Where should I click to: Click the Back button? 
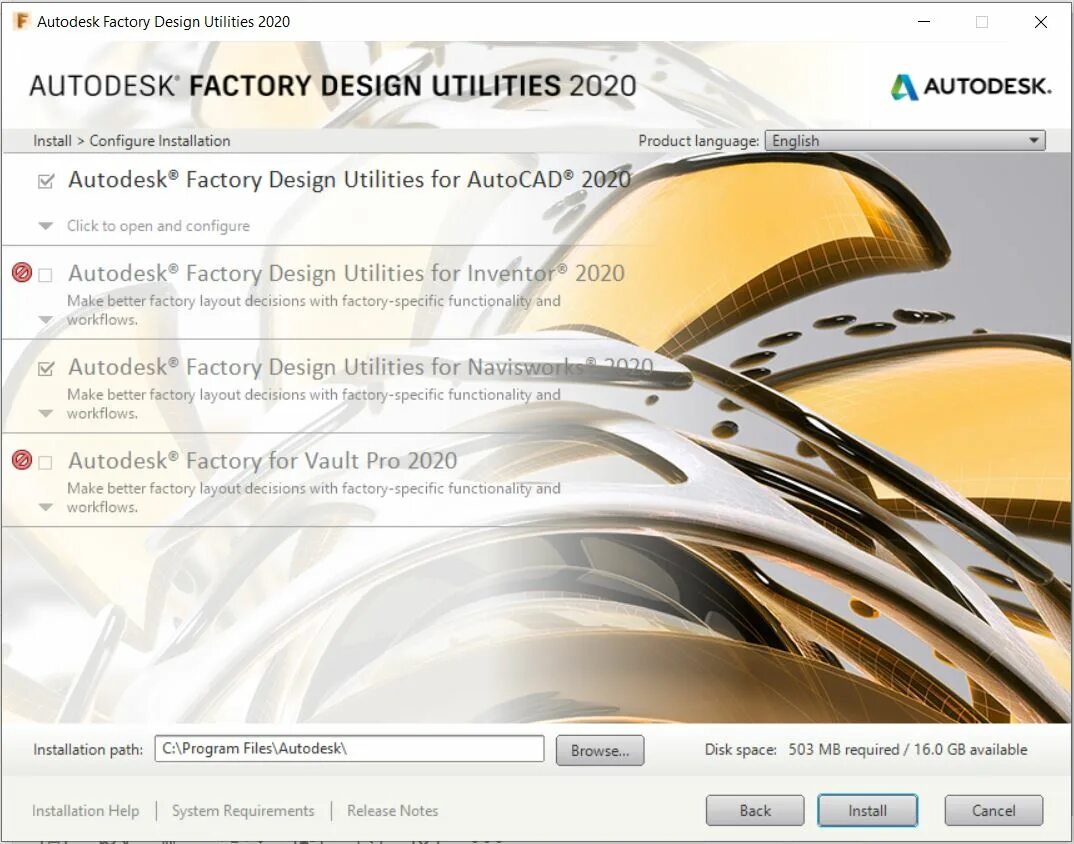pos(755,810)
